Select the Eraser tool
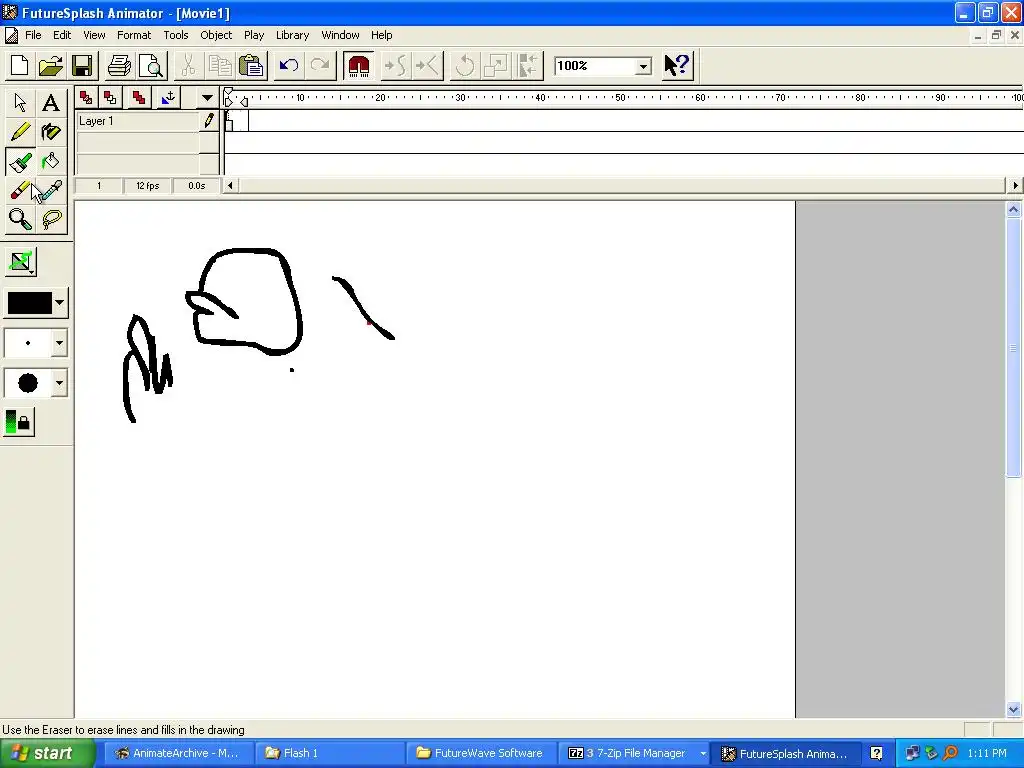 point(20,191)
